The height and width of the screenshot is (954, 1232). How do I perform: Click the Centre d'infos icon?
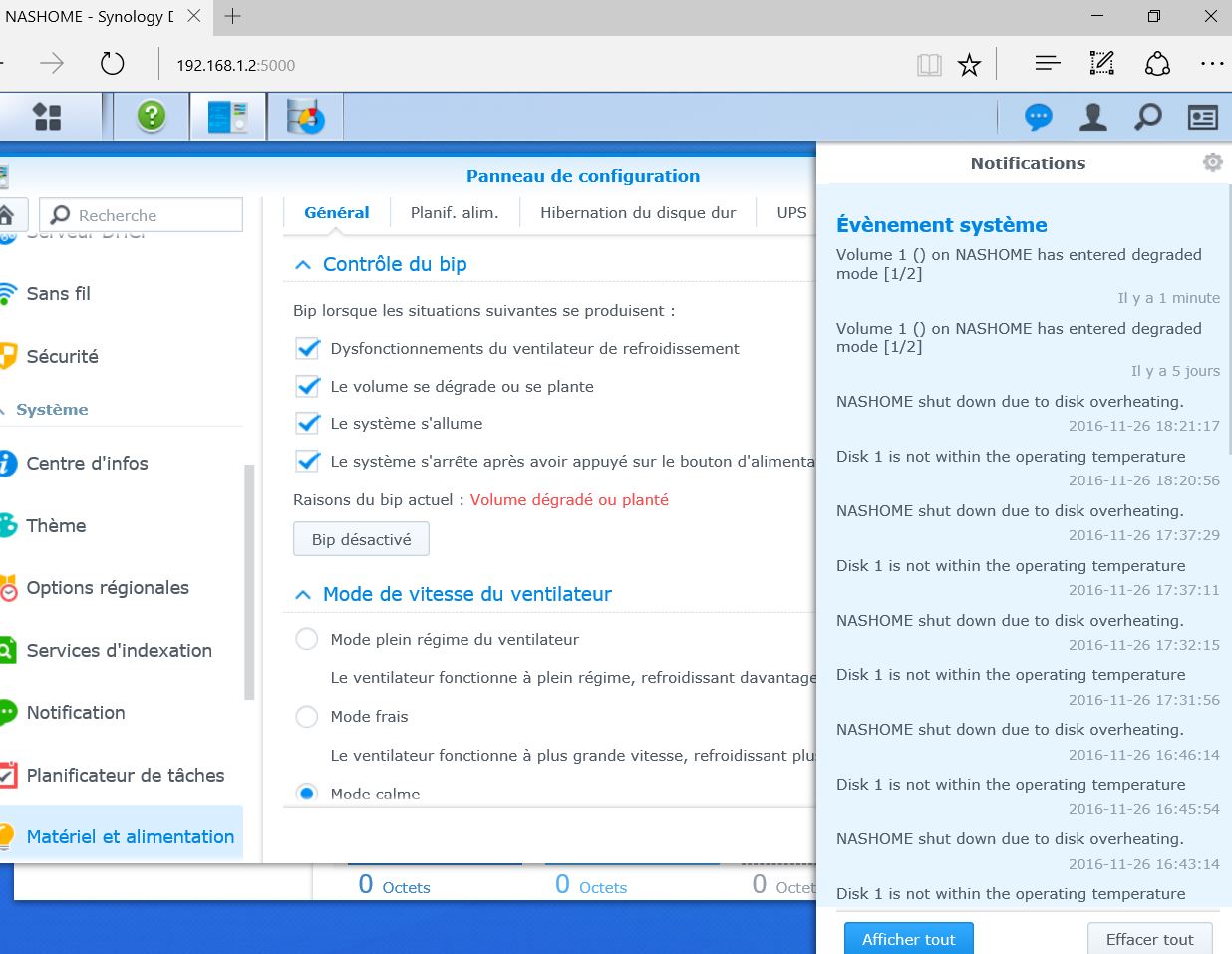7,463
